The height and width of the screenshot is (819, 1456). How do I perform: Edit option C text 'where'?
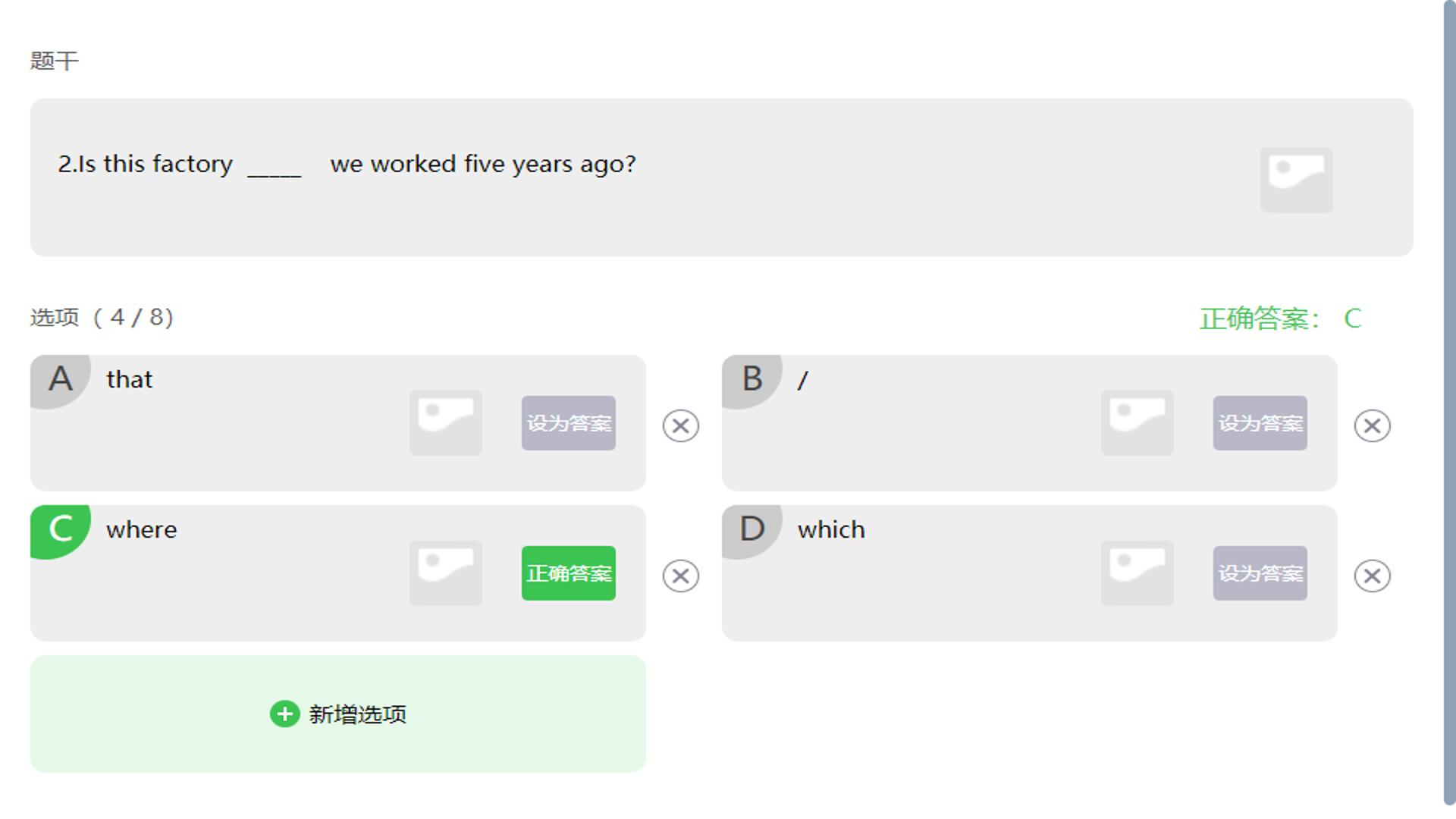point(142,529)
